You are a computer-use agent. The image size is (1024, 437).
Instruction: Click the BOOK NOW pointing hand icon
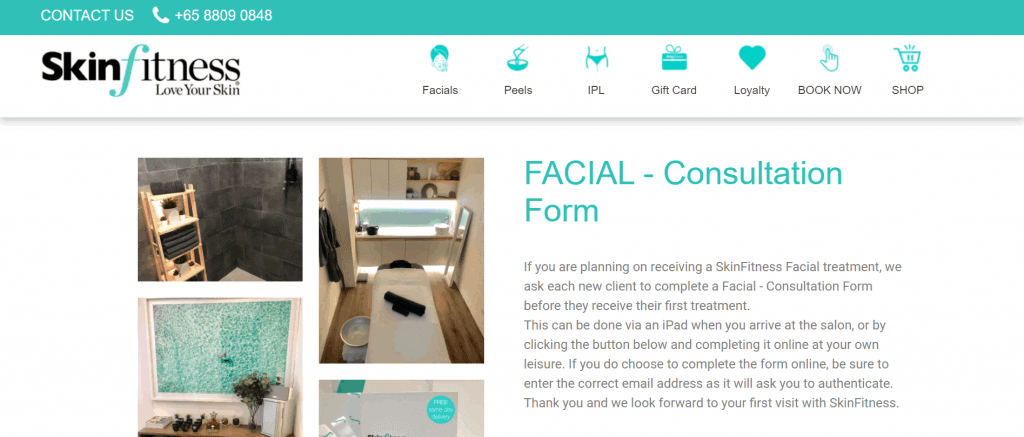(x=829, y=57)
